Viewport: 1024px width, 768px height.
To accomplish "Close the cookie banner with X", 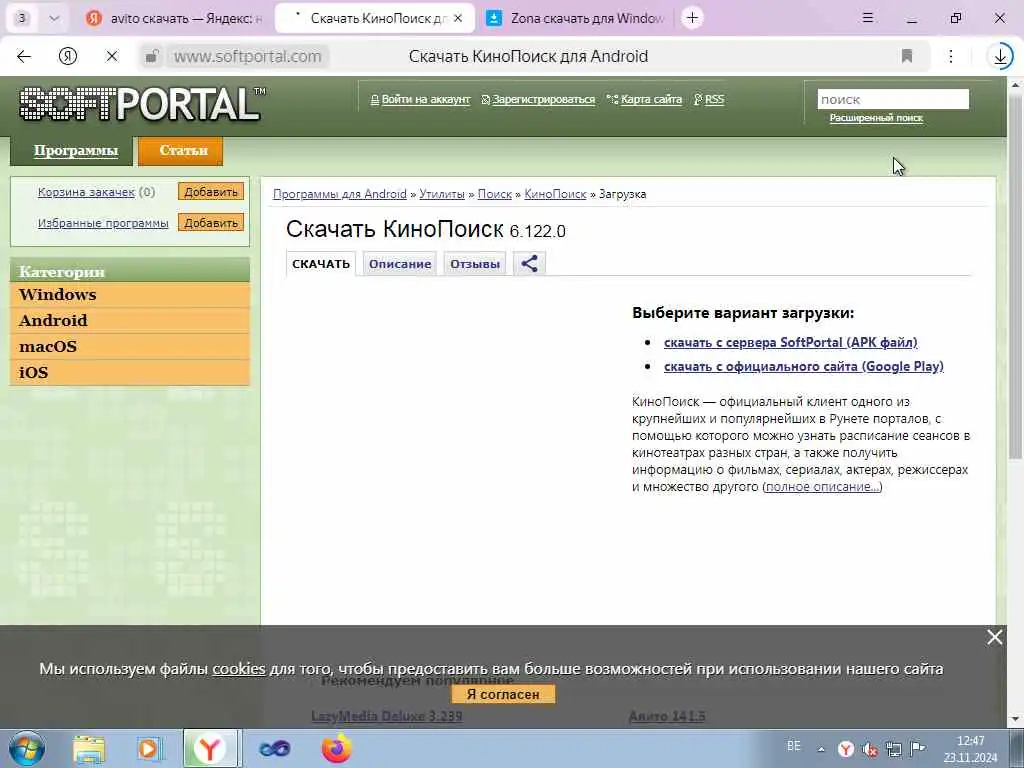I will tap(994, 637).
